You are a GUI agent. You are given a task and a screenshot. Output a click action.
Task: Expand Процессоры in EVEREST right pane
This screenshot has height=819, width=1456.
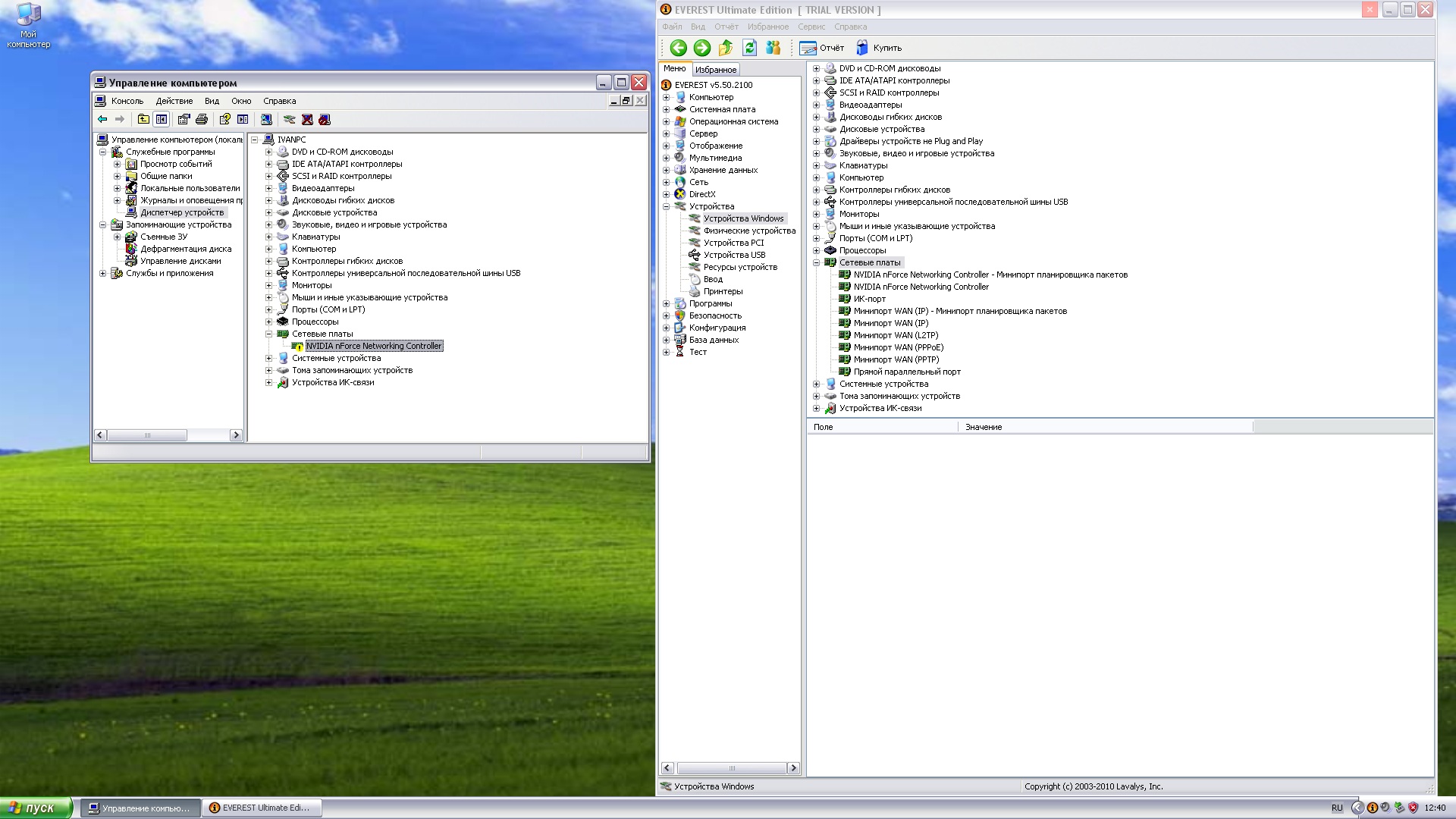[x=816, y=250]
